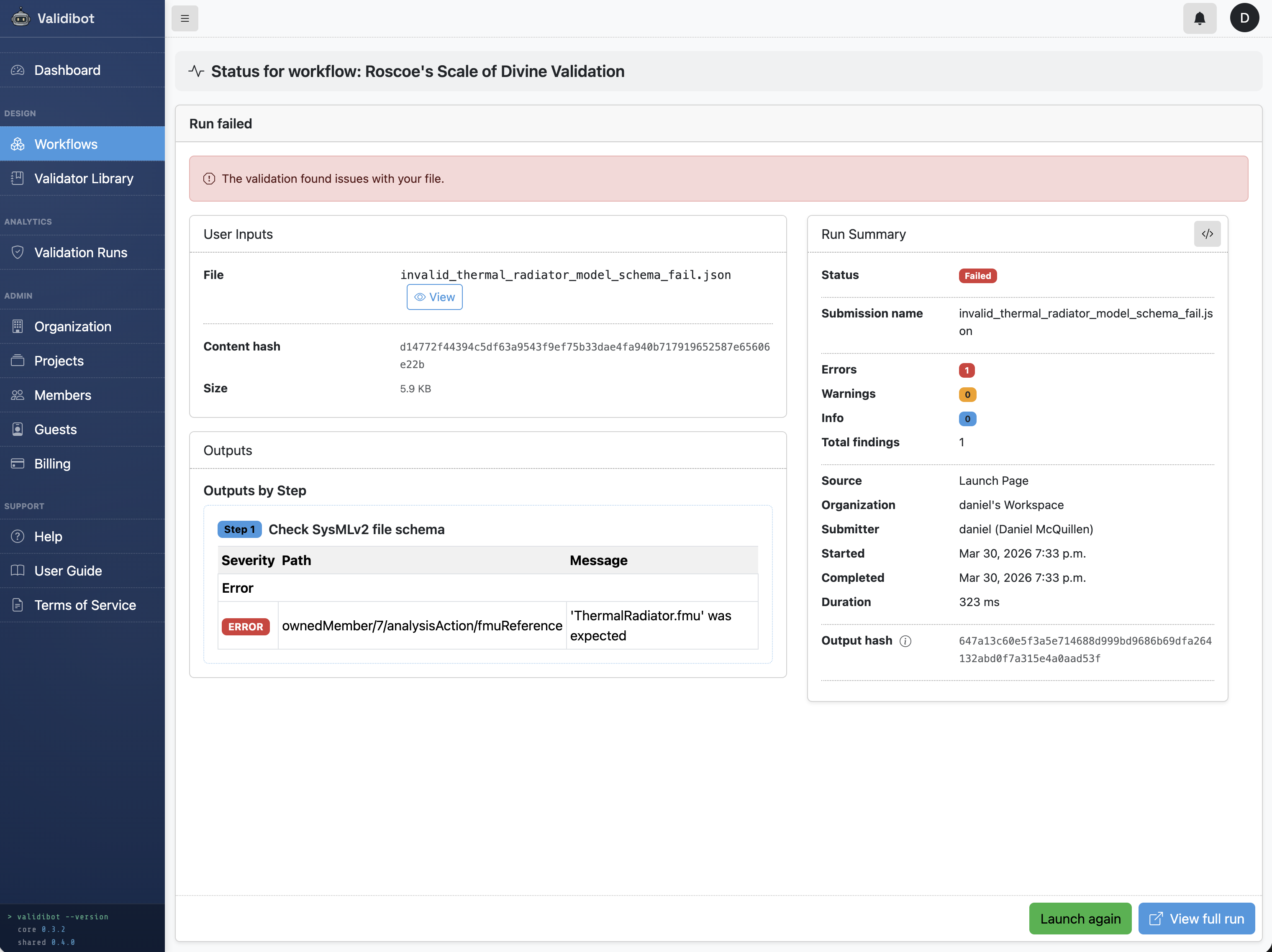
Task: Open the User Guide link
Action: point(68,571)
